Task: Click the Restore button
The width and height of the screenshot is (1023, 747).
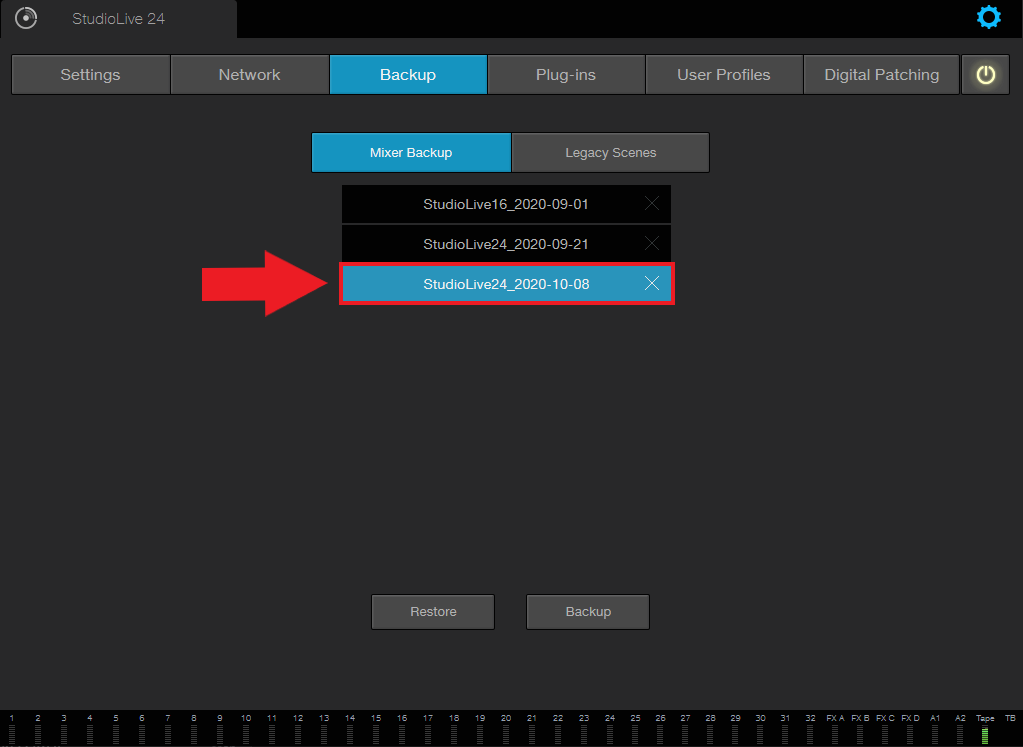Action: [433, 611]
